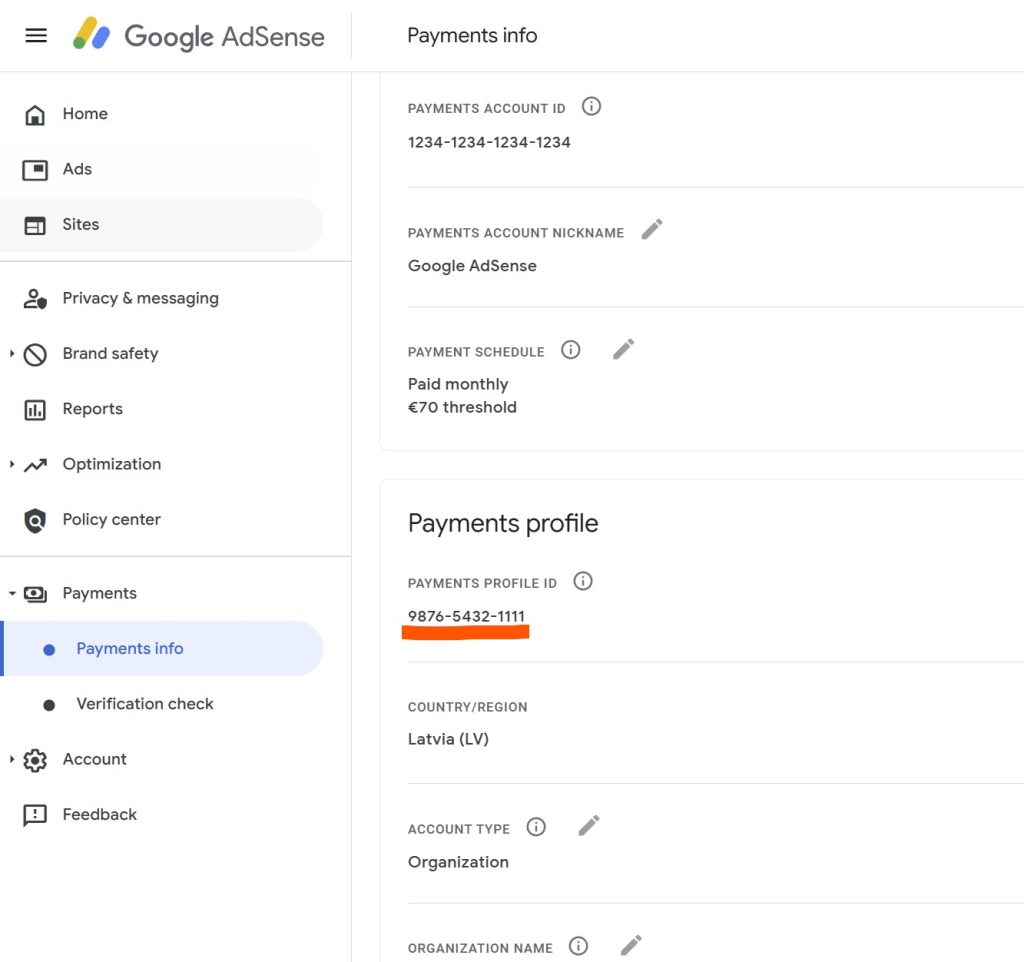Expand the Optimization section arrow
This screenshot has height=962, width=1024.
pyautogui.click(x=12, y=464)
